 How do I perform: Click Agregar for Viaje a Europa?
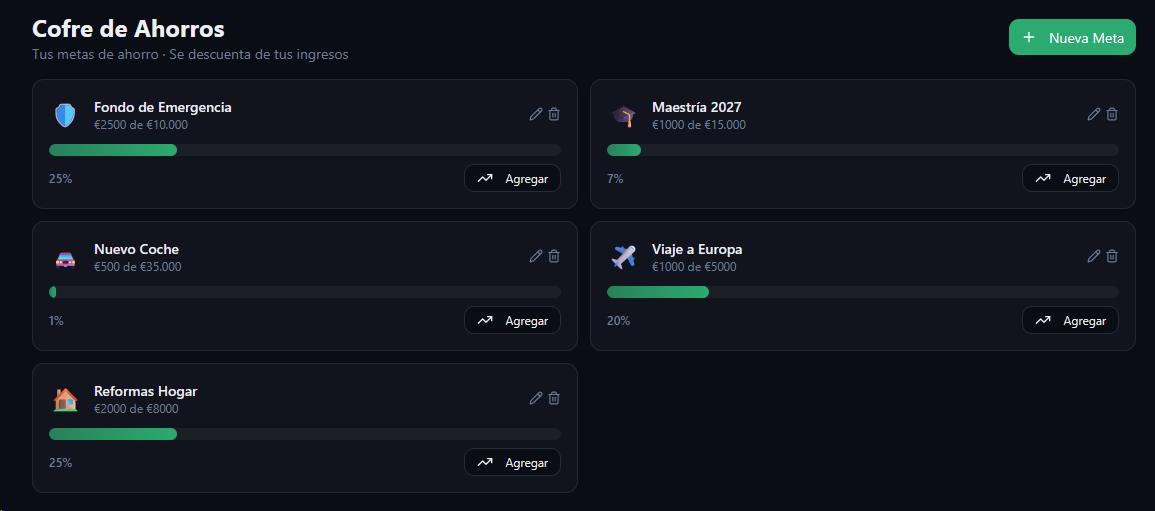point(1070,321)
